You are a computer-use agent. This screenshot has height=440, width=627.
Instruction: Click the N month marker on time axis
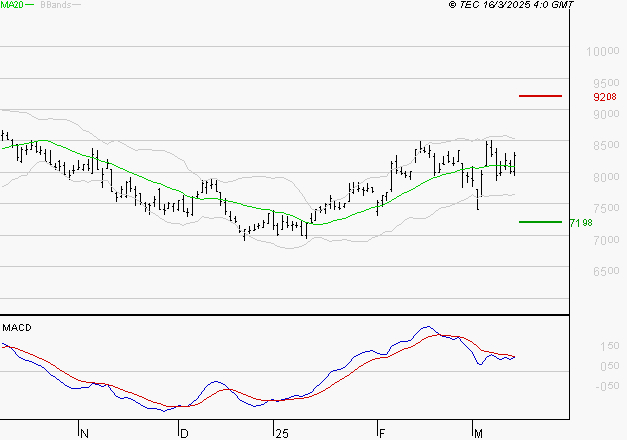84,434
